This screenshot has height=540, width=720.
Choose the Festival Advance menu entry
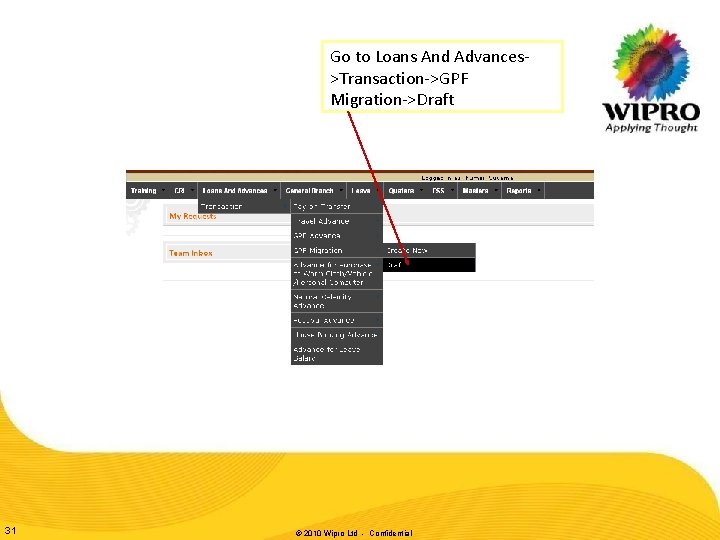pos(337,320)
